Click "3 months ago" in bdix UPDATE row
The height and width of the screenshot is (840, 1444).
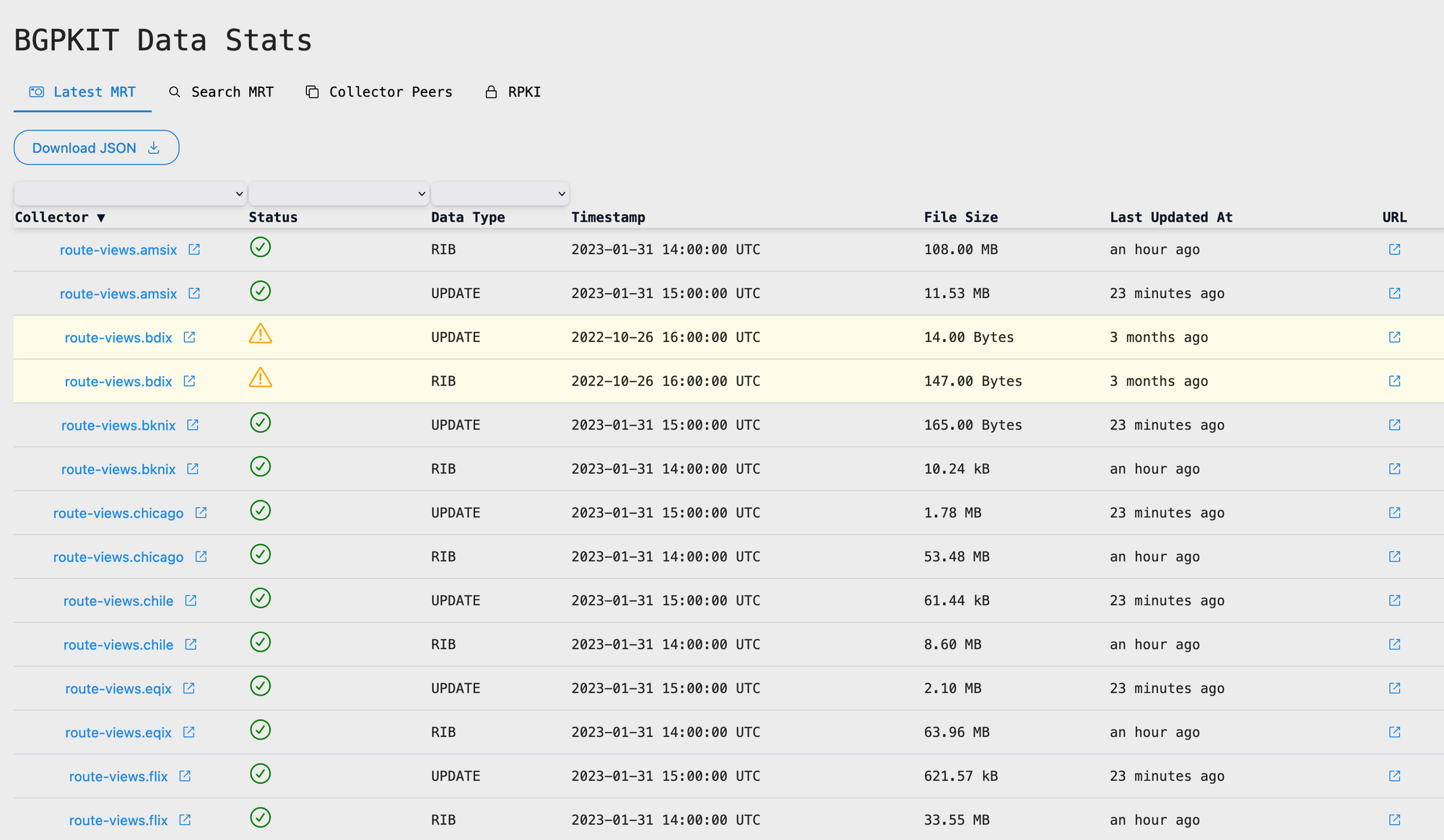point(1159,337)
